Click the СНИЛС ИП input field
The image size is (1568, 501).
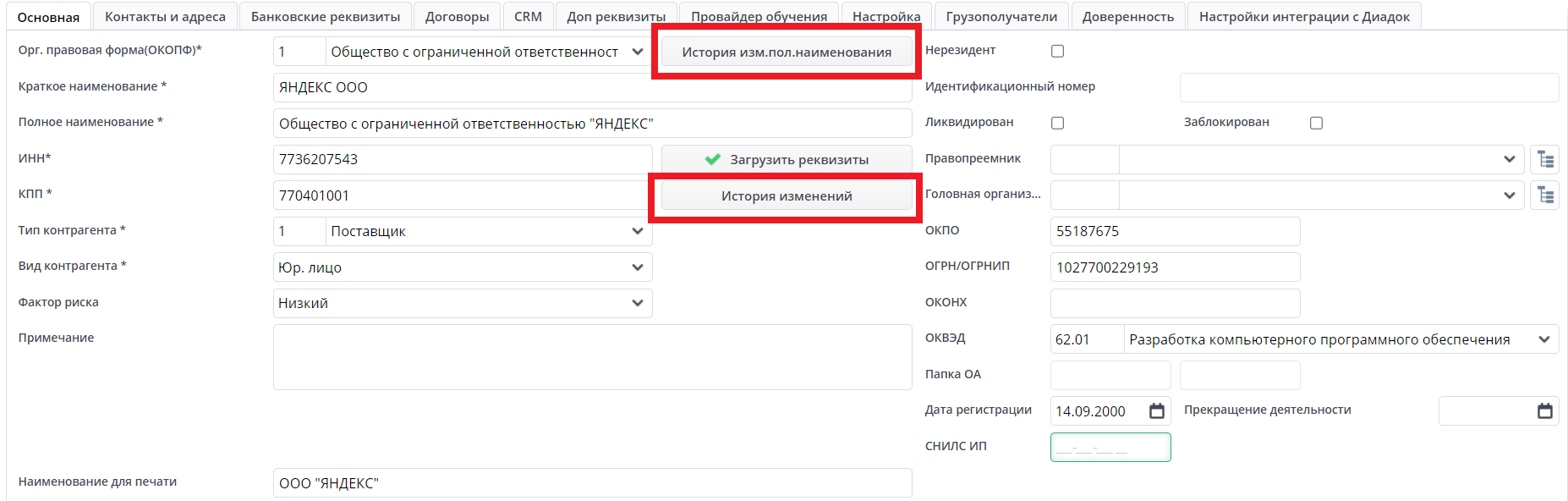[1110, 448]
